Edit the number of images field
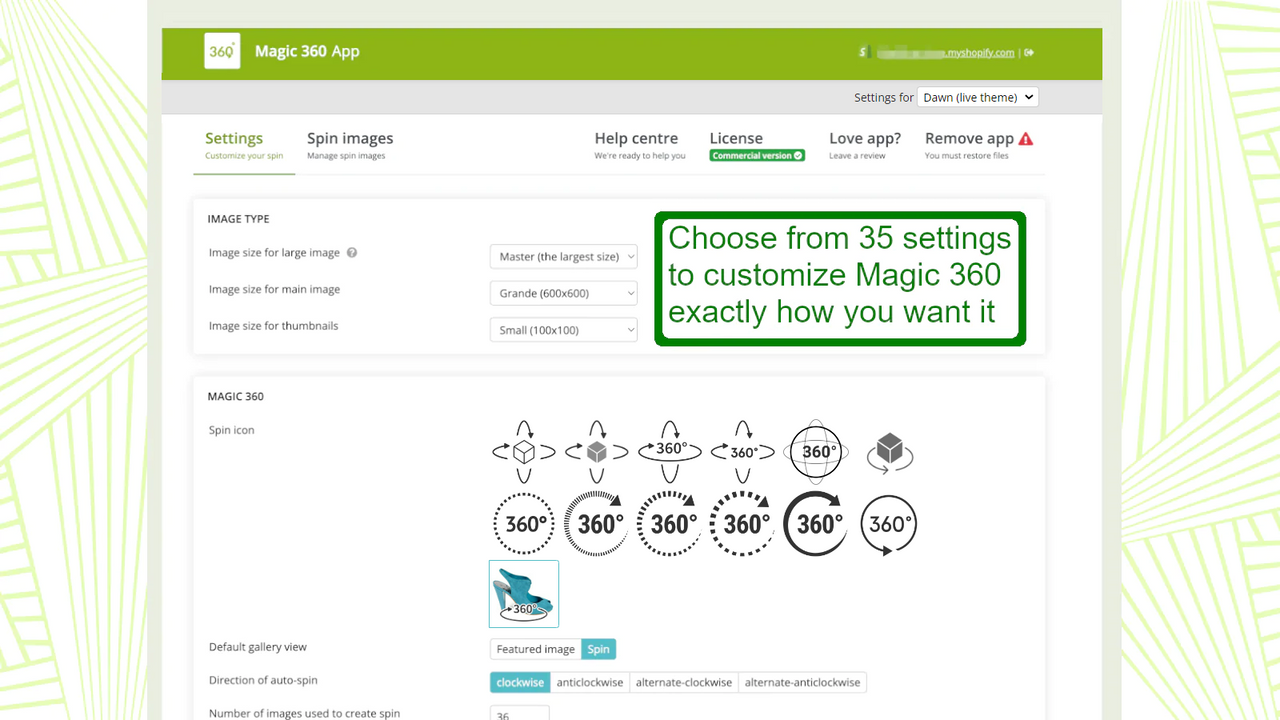 pos(519,713)
